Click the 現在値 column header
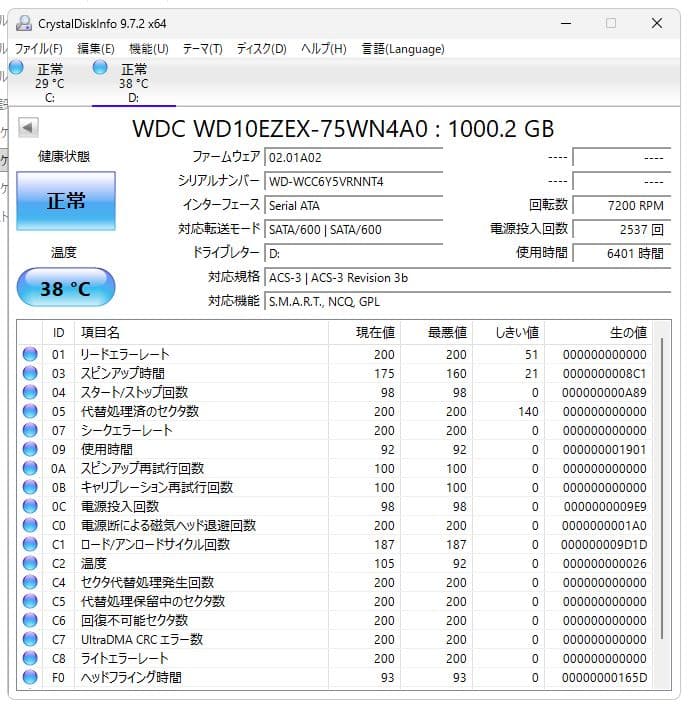Image resolution: width=699 pixels, height=709 pixels. tap(364, 333)
